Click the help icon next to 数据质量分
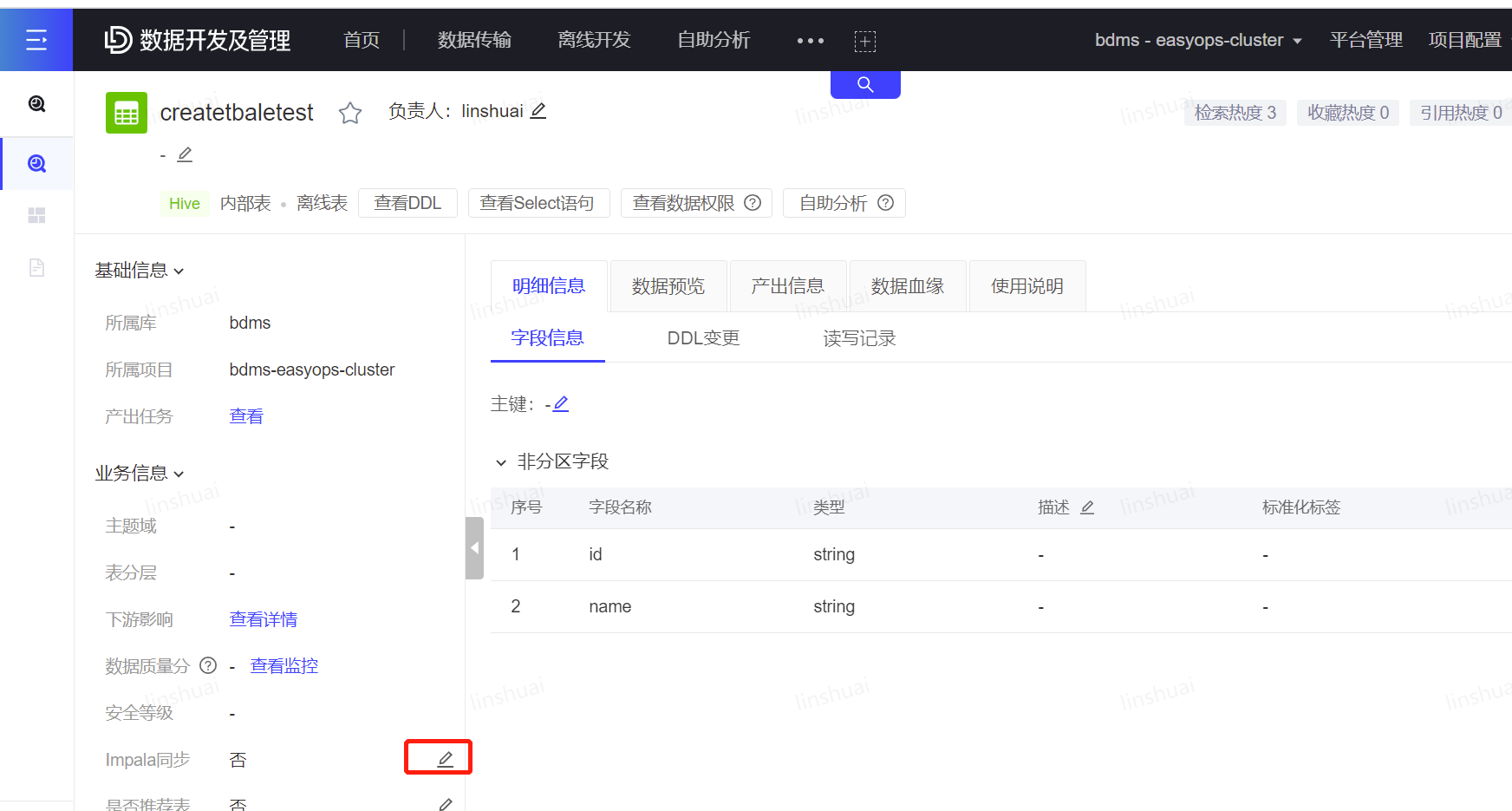 point(208,665)
